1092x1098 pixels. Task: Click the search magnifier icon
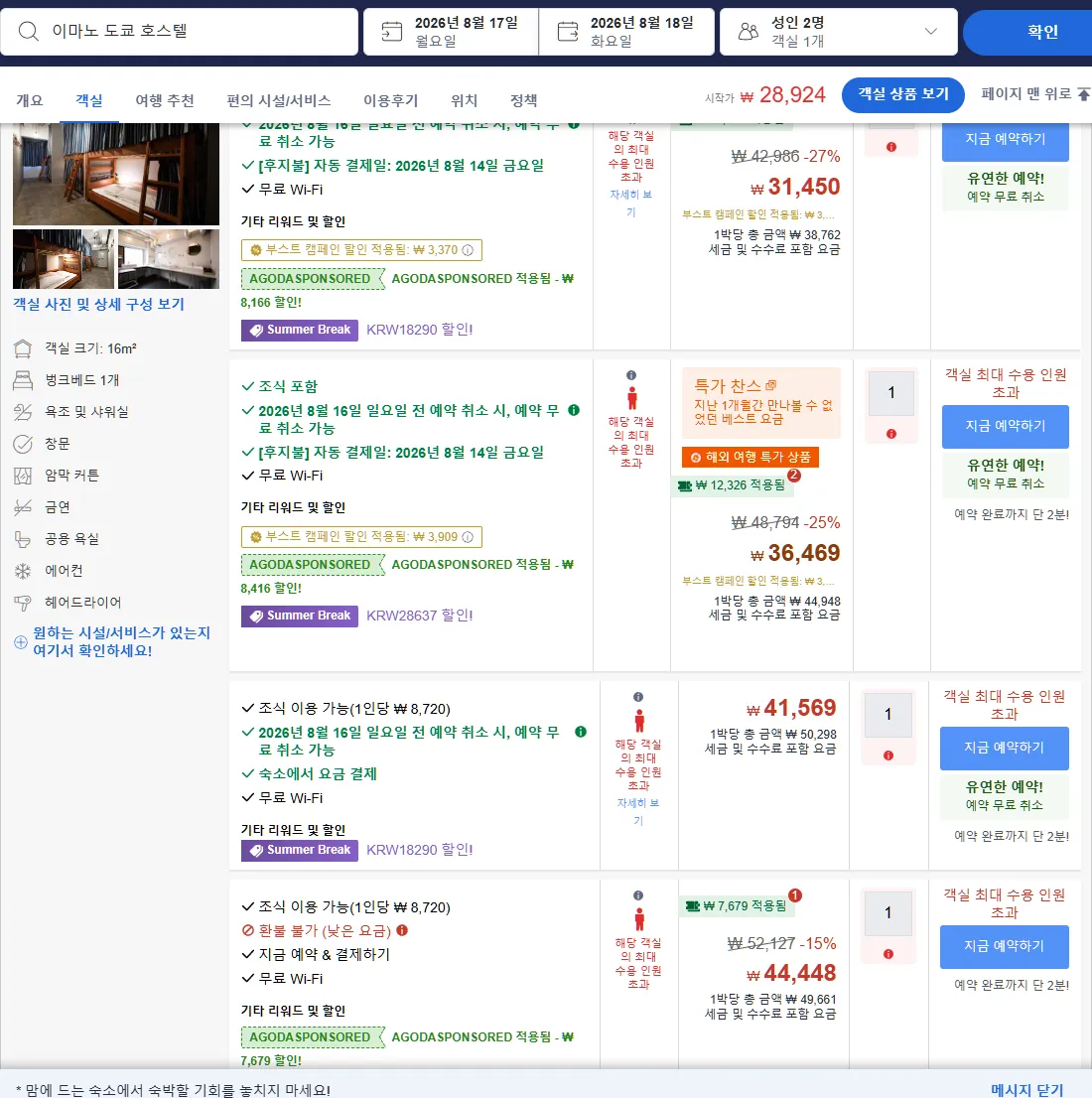click(x=28, y=31)
